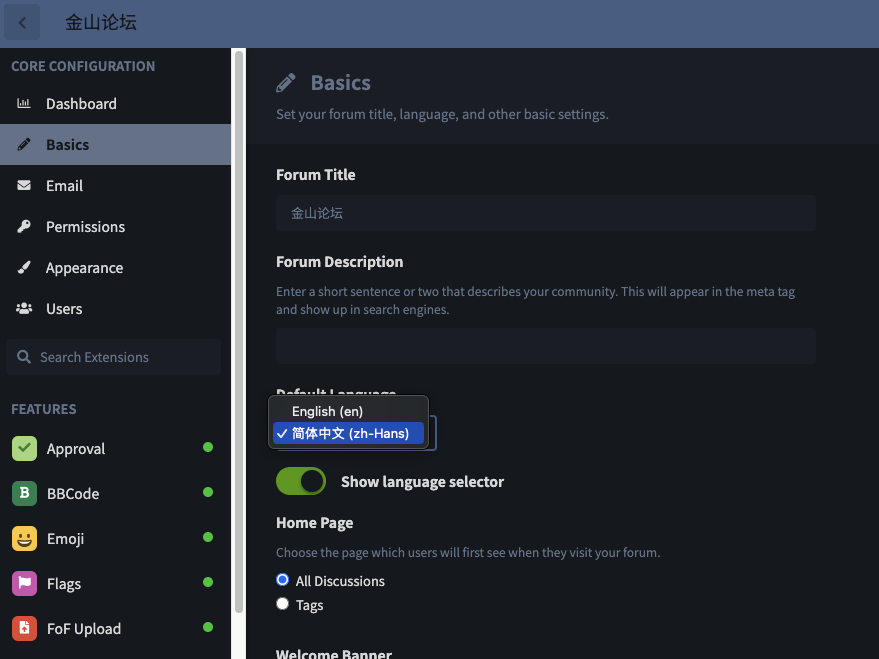Open the Appearance settings page
This screenshot has height=659, width=879.
pos(84,268)
